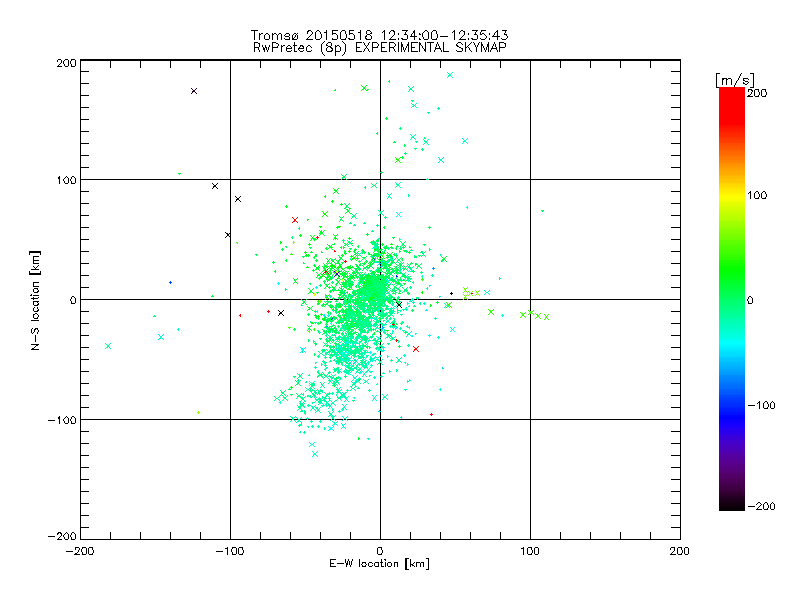Click the blue dot marker on the left side of the plot
Image resolution: width=800 pixels, height=600 pixels.
[x=170, y=283]
